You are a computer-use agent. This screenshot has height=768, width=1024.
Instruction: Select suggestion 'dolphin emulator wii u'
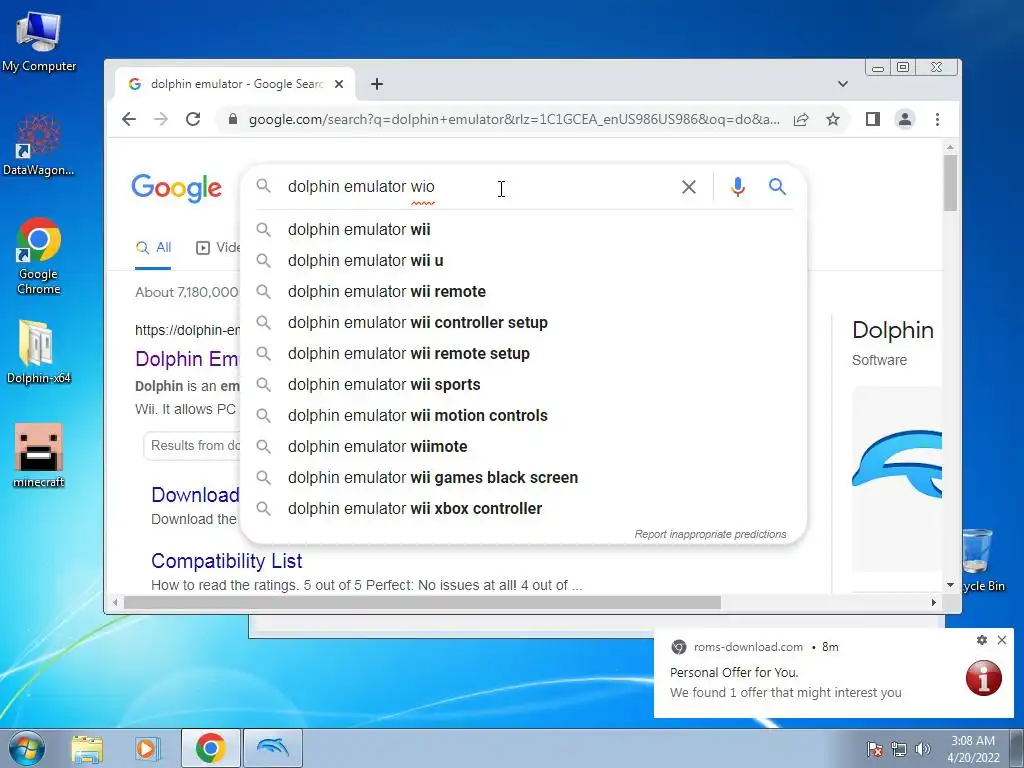pyautogui.click(x=524, y=261)
